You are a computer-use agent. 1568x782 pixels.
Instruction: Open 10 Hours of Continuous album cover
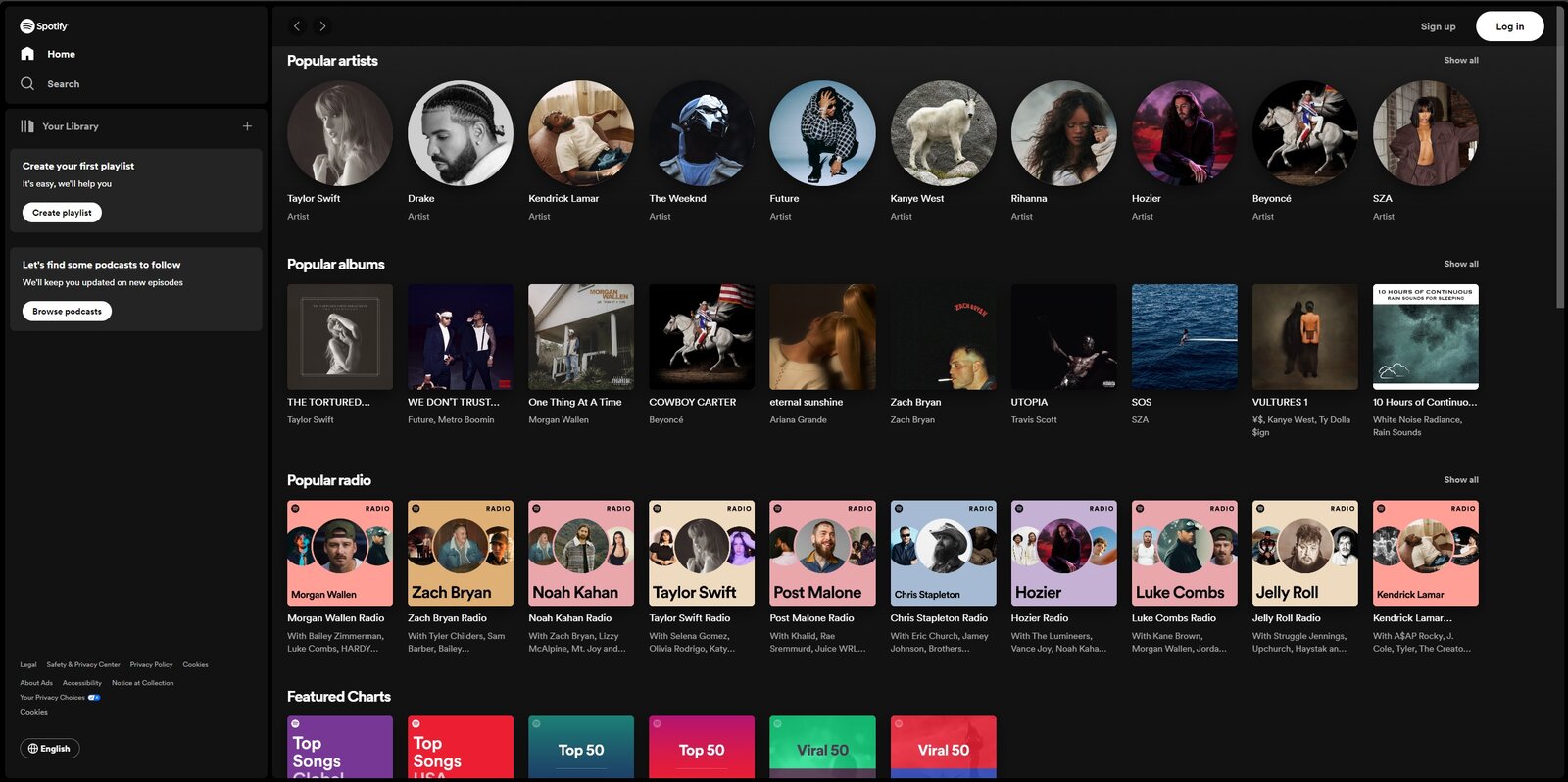(1425, 337)
